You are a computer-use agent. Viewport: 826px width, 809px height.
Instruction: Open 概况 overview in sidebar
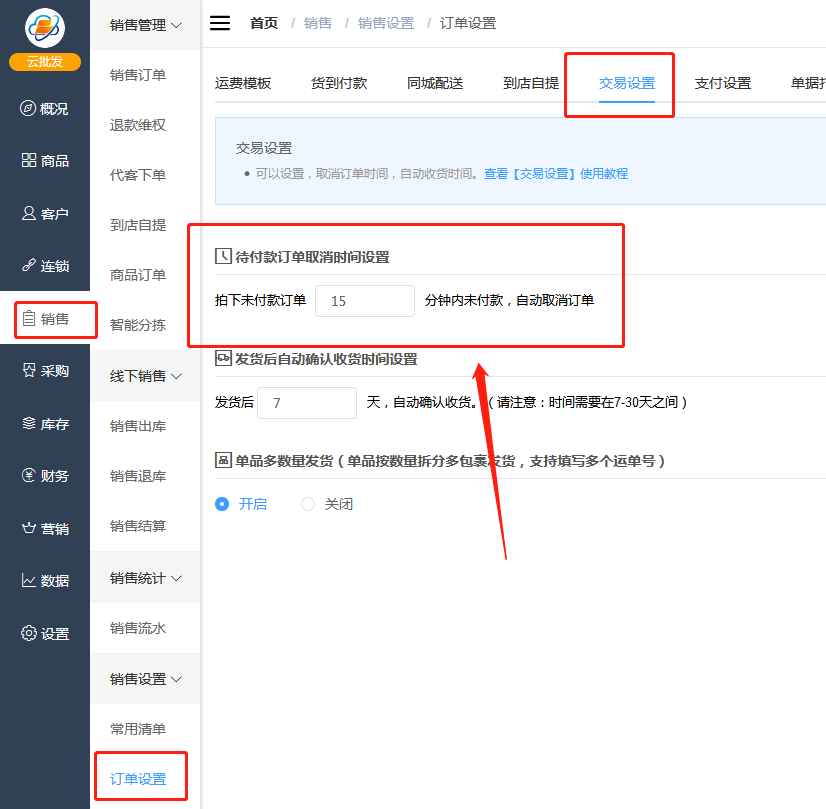[45, 108]
